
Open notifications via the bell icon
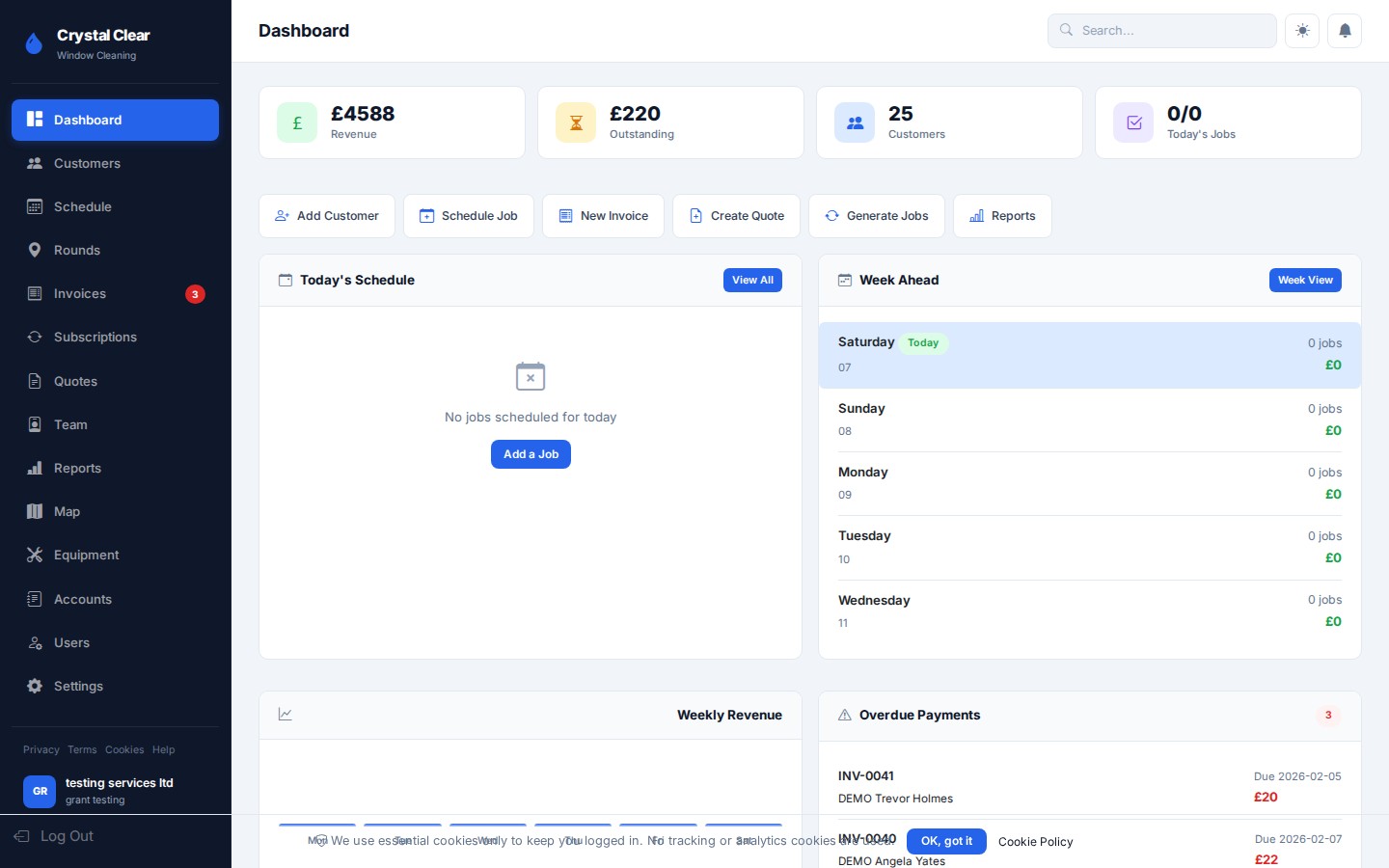(x=1345, y=30)
